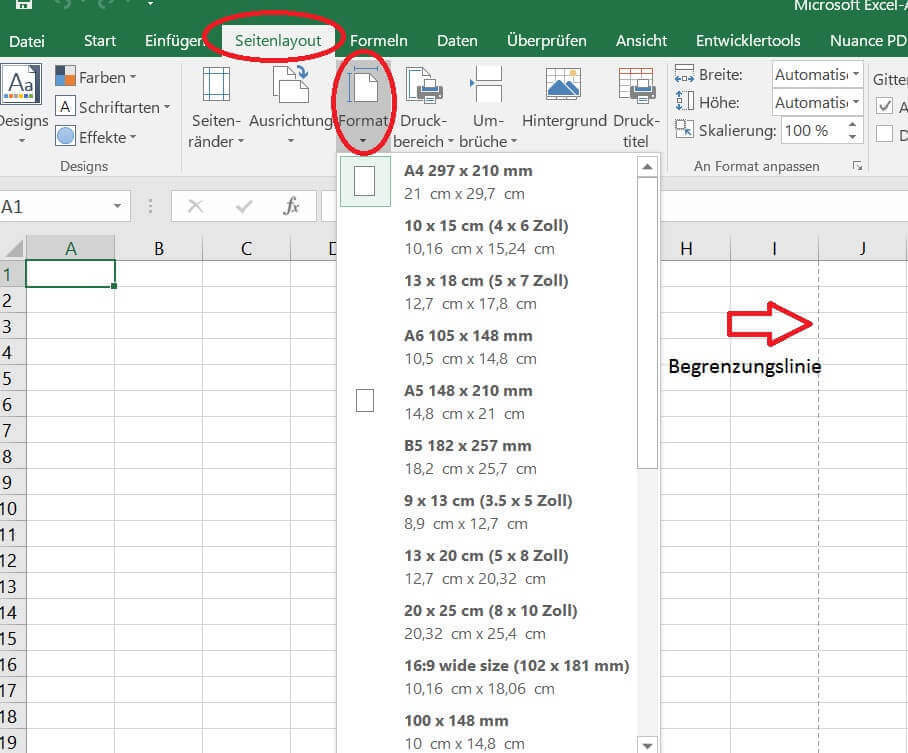Viewport: 908px width, 753px height.
Task: Open the Schriftarten fonts menu
Action: [112, 107]
